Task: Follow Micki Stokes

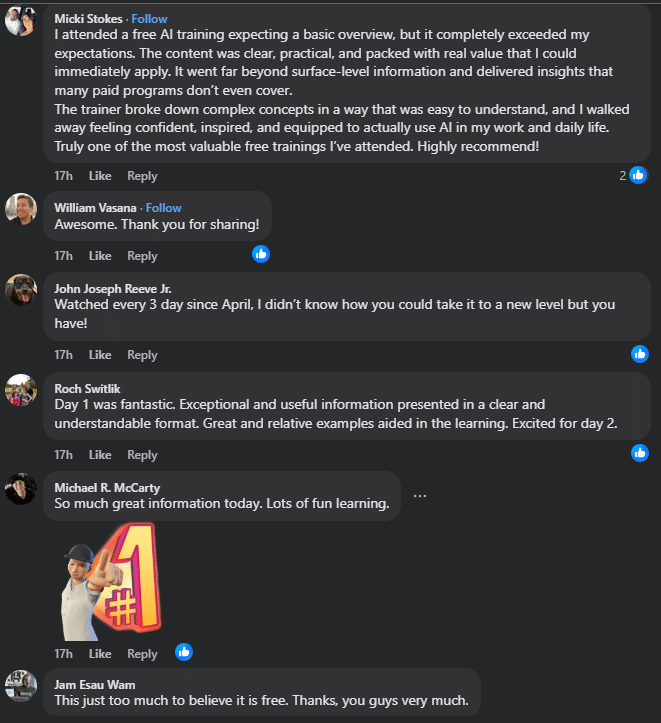Action: (x=150, y=18)
